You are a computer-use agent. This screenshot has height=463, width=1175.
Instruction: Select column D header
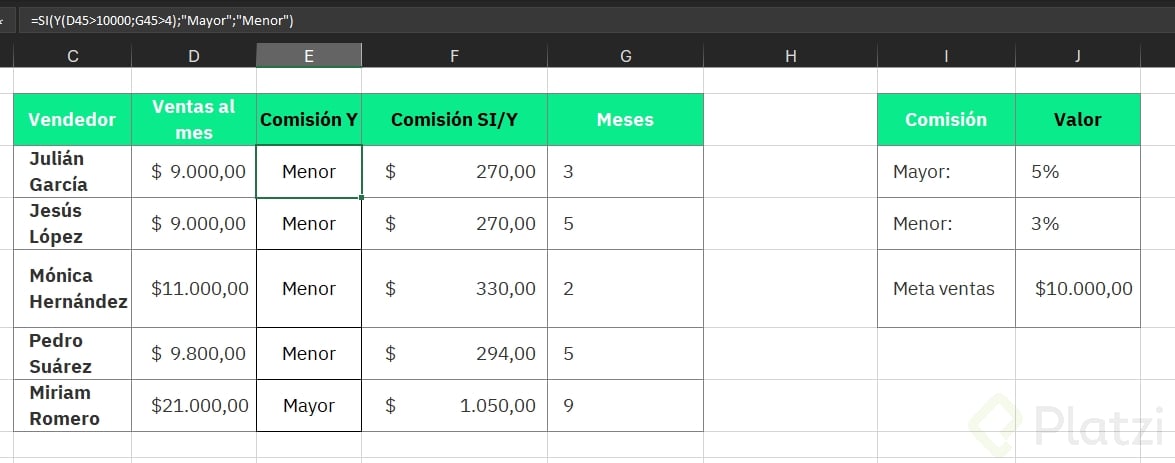point(194,56)
